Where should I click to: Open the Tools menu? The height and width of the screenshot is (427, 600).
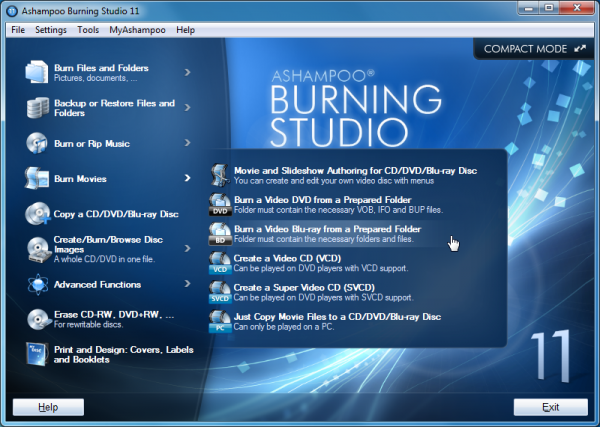pos(88,30)
